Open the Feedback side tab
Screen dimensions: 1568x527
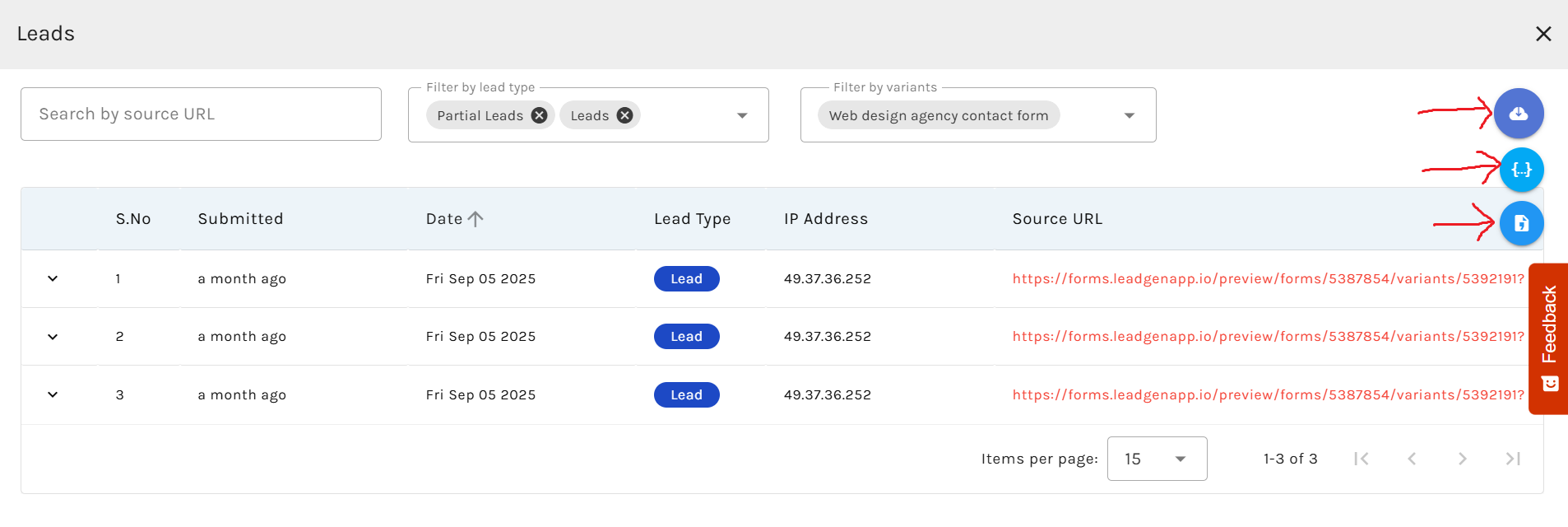pyautogui.click(x=1549, y=338)
